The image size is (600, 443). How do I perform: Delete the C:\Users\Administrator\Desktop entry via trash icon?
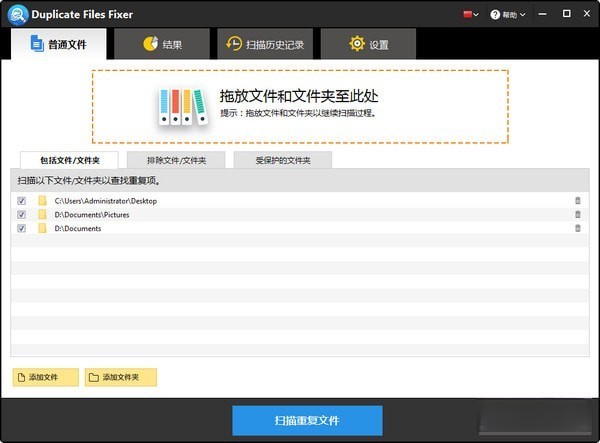pyautogui.click(x=578, y=200)
